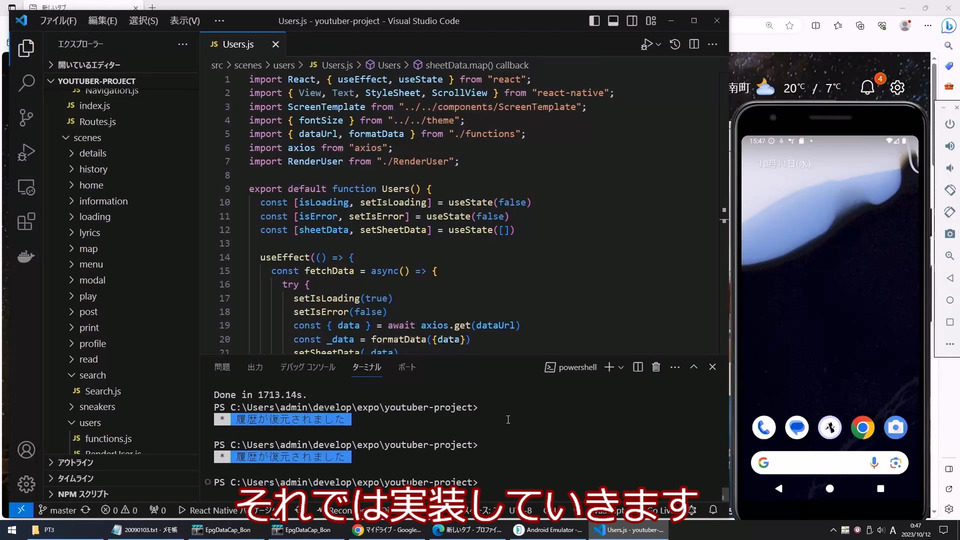
Task: Click the Run code play icon in editor
Action: 647,44
